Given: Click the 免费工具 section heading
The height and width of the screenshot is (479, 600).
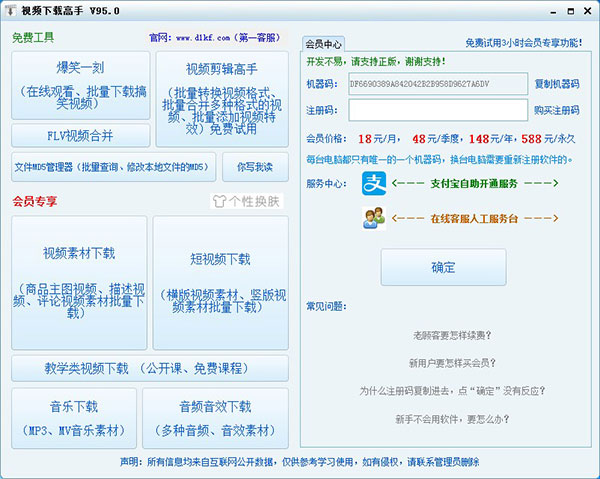Looking at the screenshot, I should point(33,37).
